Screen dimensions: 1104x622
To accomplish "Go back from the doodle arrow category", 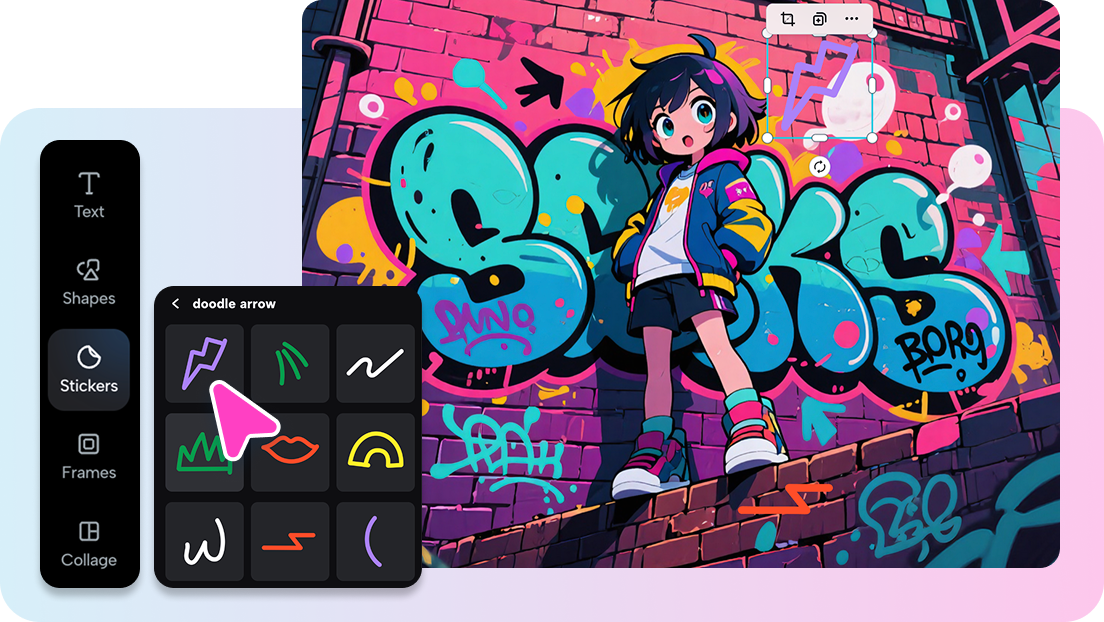I will (x=177, y=303).
